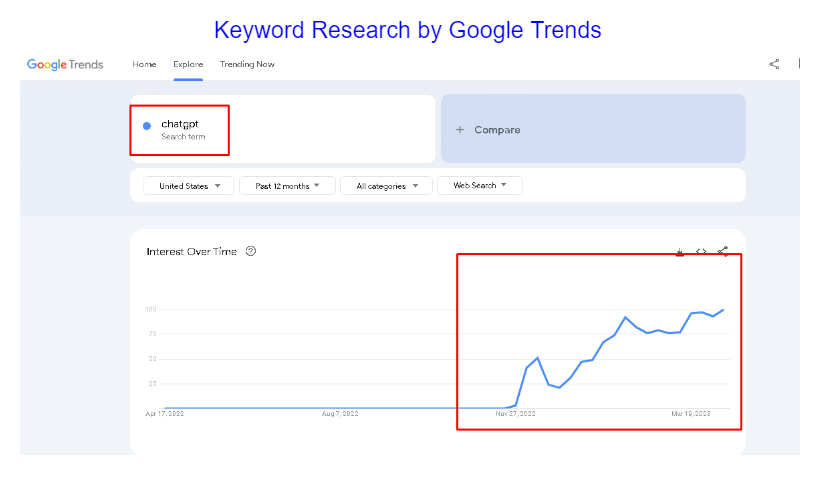Click the Google Trends logo

[x=65, y=65]
